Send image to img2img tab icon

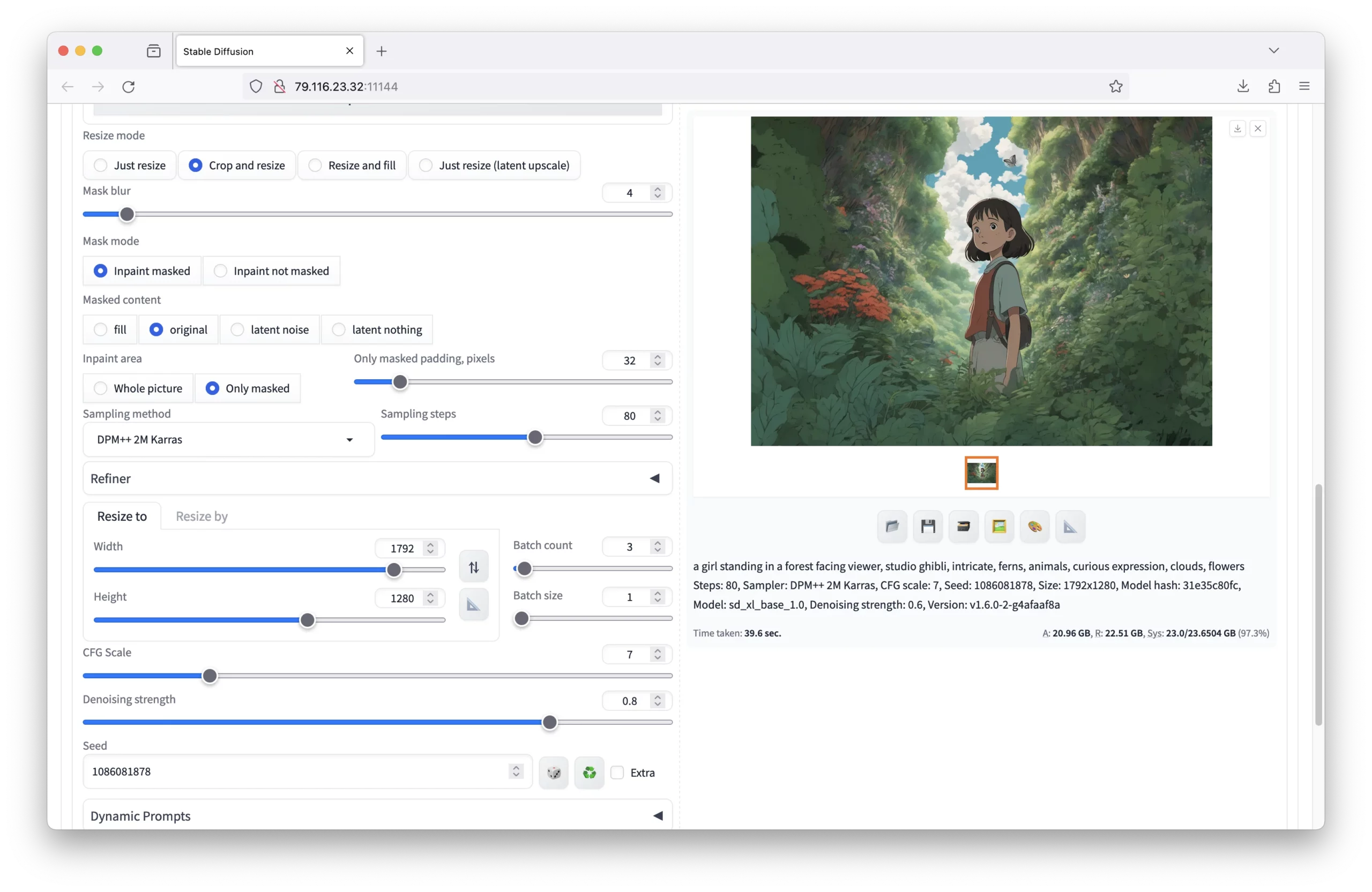[x=999, y=526]
